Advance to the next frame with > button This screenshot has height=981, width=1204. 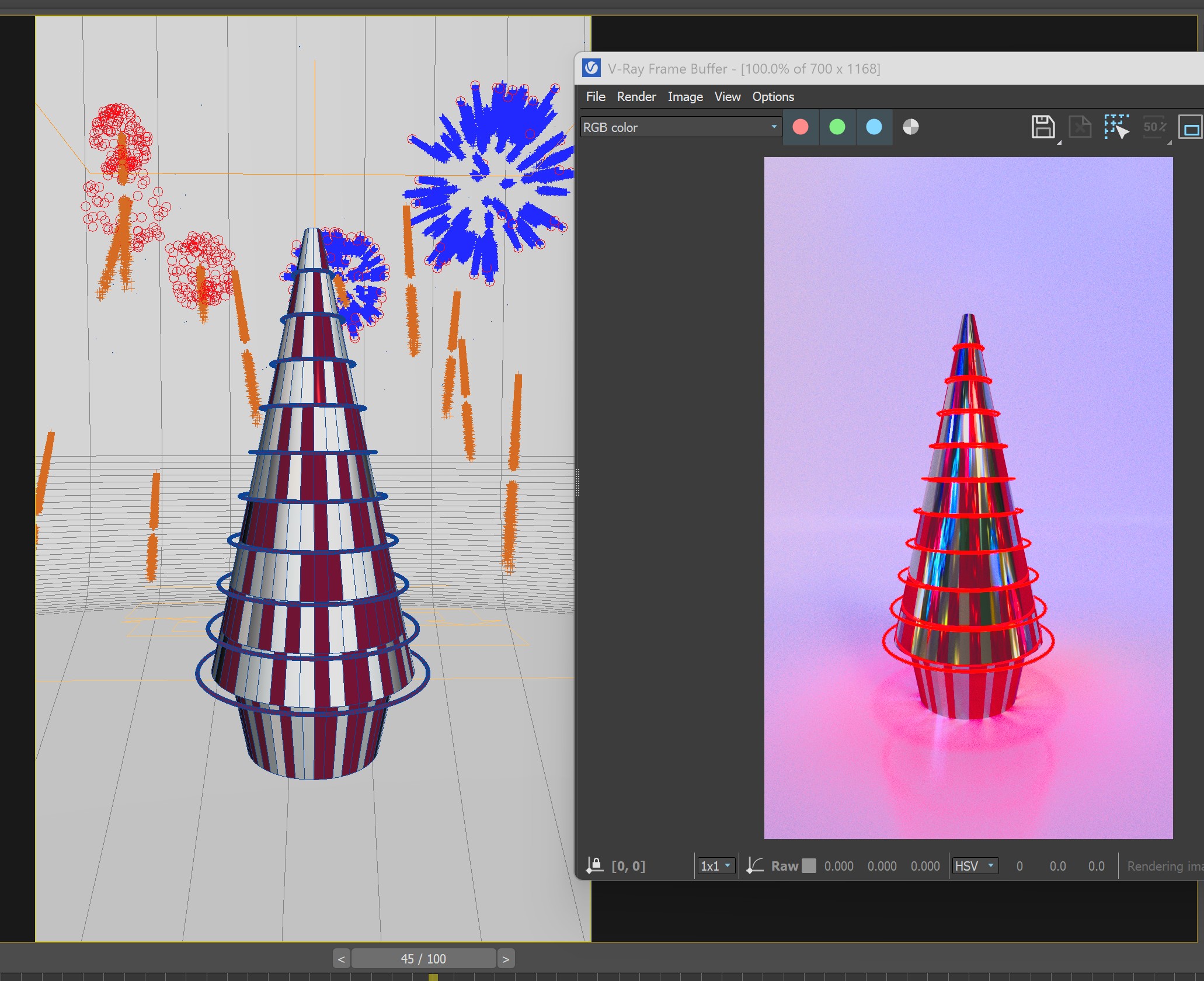506,959
